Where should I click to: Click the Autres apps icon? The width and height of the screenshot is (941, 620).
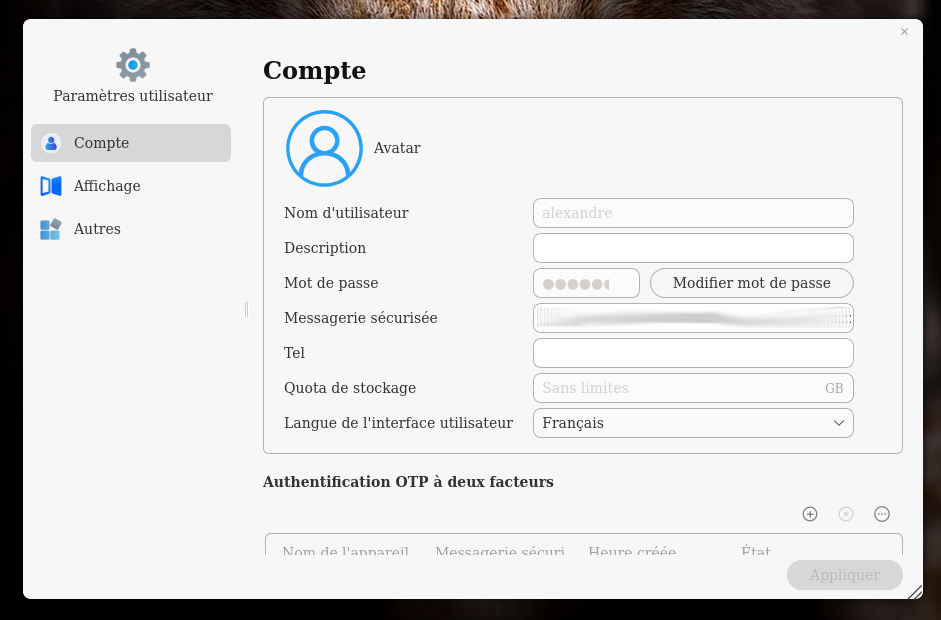pyautogui.click(x=51, y=229)
